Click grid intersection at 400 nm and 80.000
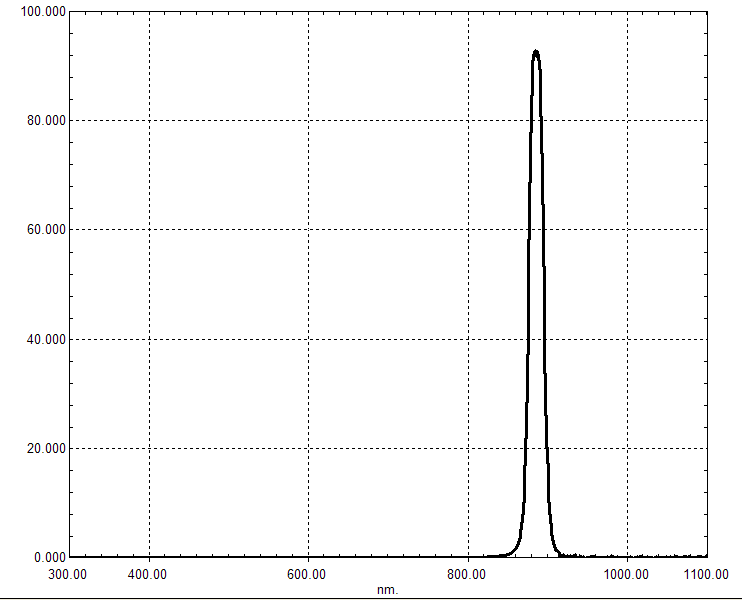 pyautogui.click(x=150, y=120)
